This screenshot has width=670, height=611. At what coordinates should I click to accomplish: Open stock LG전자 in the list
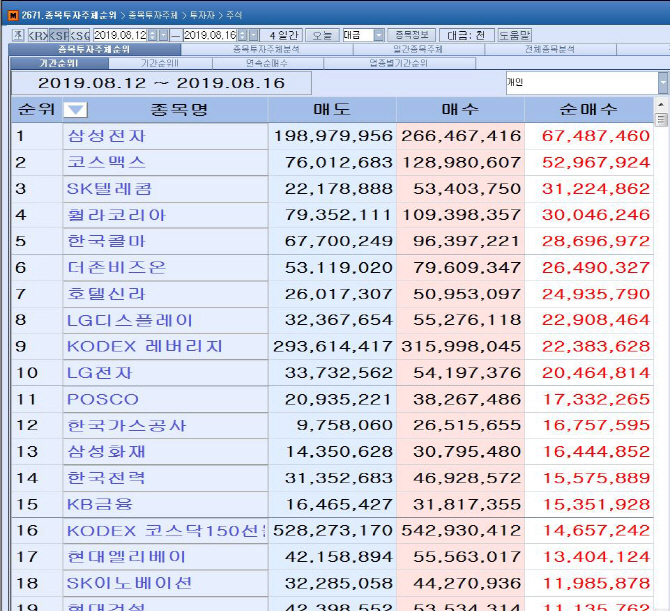pos(100,373)
